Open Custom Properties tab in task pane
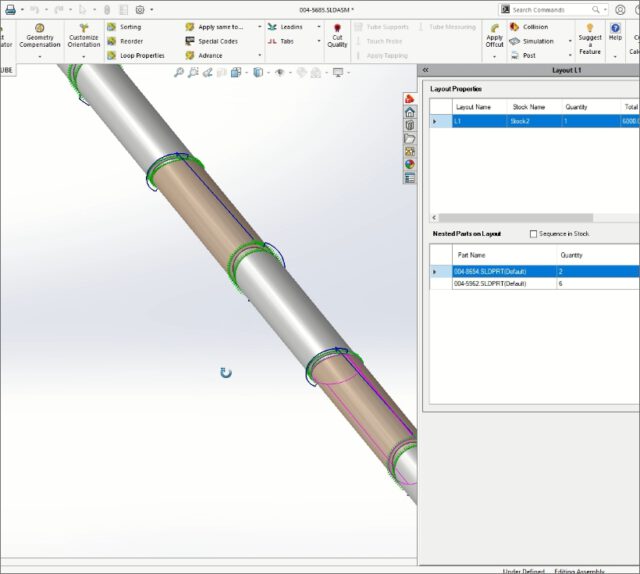Viewport: 640px width, 574px height. [x=410, y=178]
